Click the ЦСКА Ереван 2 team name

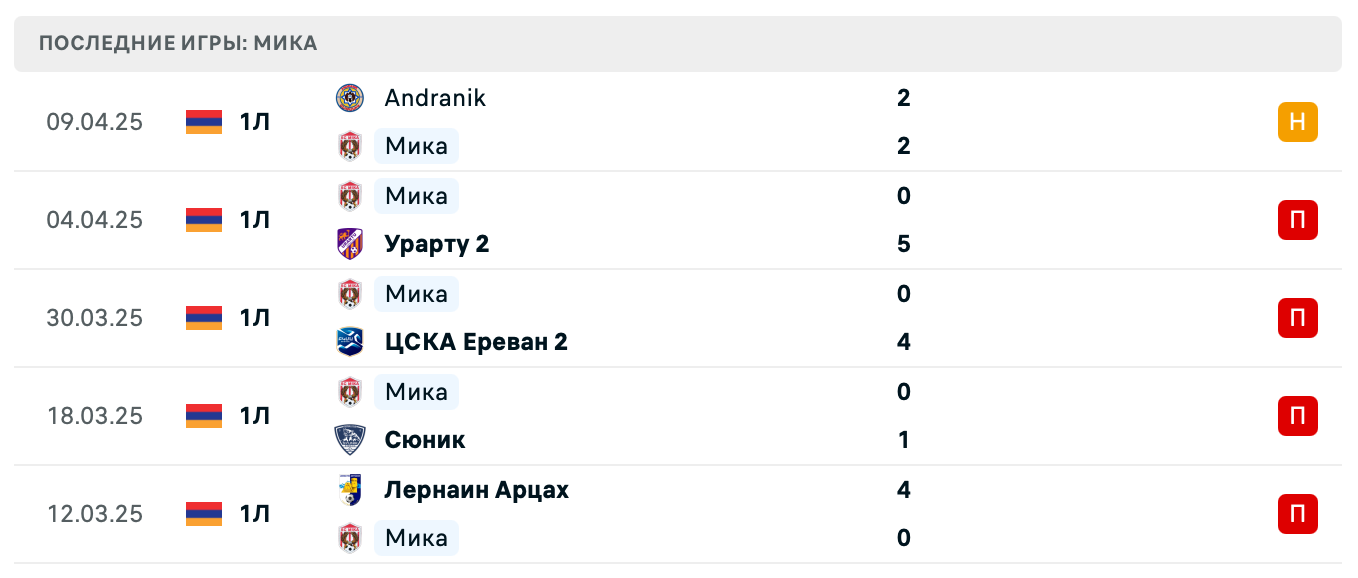point(475,342)
